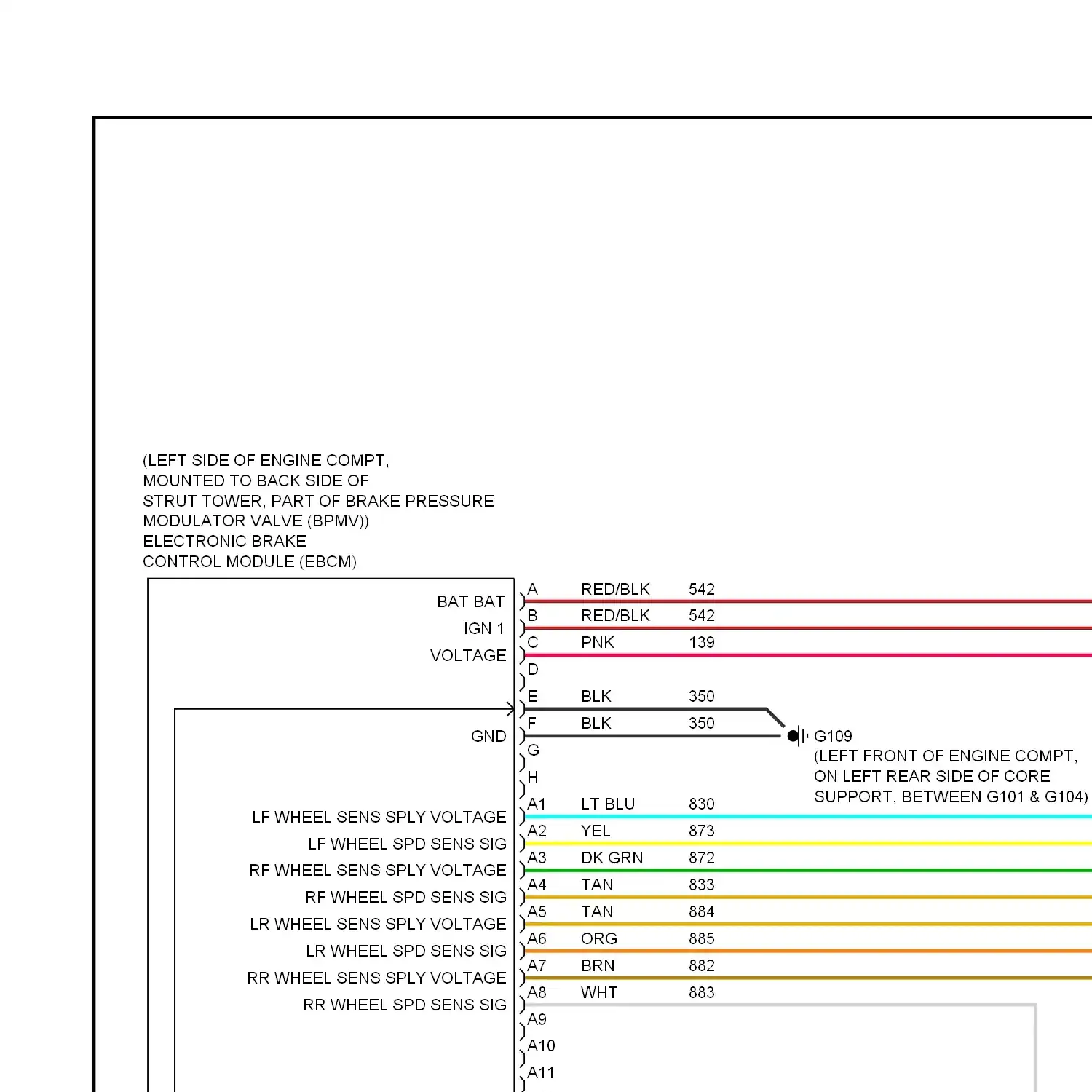Select LF WHEEL SPD SENS SIG label
This screenshot has height=1092, width=1092.
pos(407,844)
